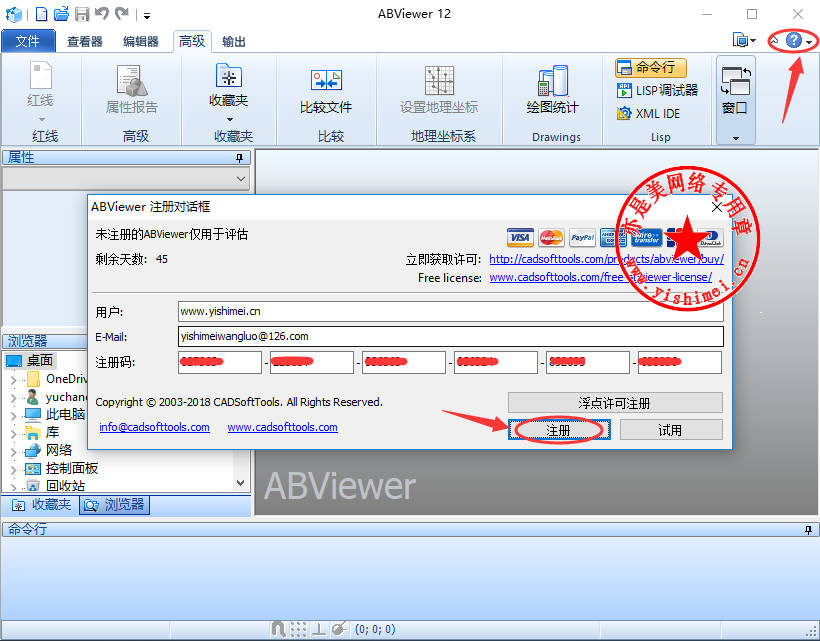Open the www.cadsofttools.com link

pos(282,427)
